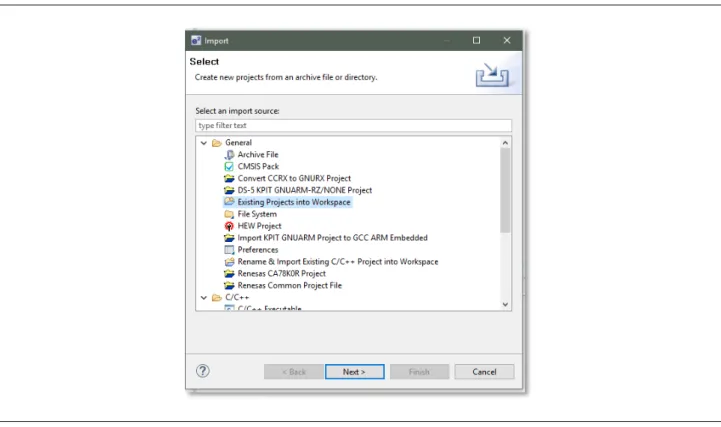Click the C/C++ category label
The image size is (721, 427).
coord(237,298)
